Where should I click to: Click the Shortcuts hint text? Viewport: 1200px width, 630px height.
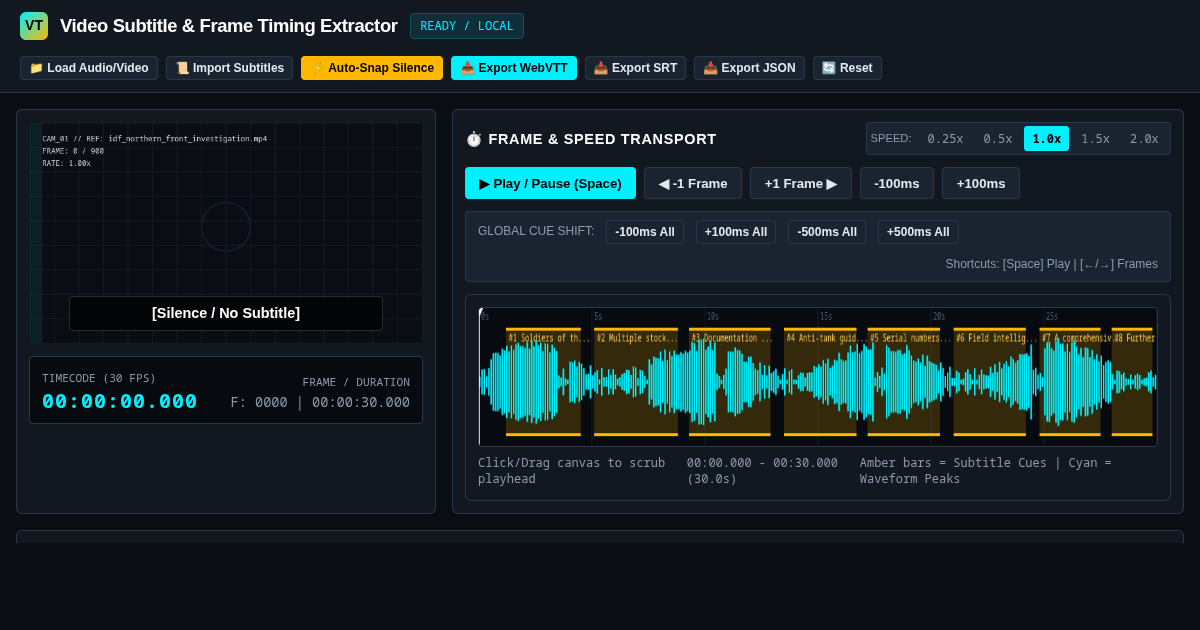coord(1052,264)
